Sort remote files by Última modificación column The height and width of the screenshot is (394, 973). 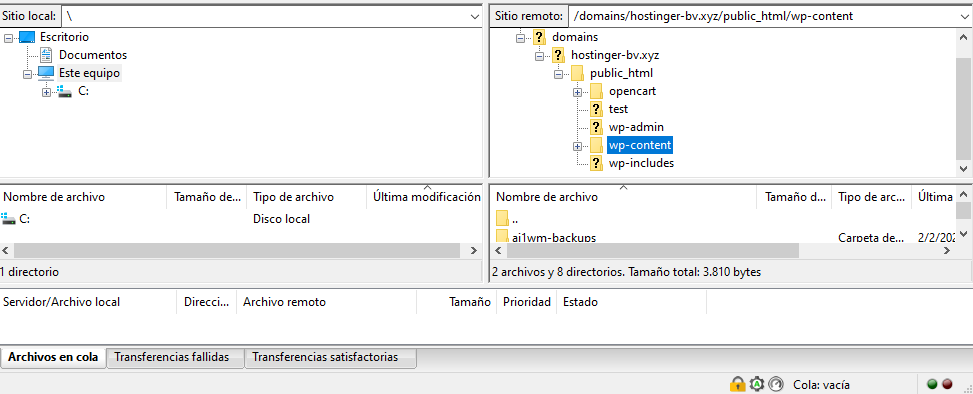[x=933, y=197]
